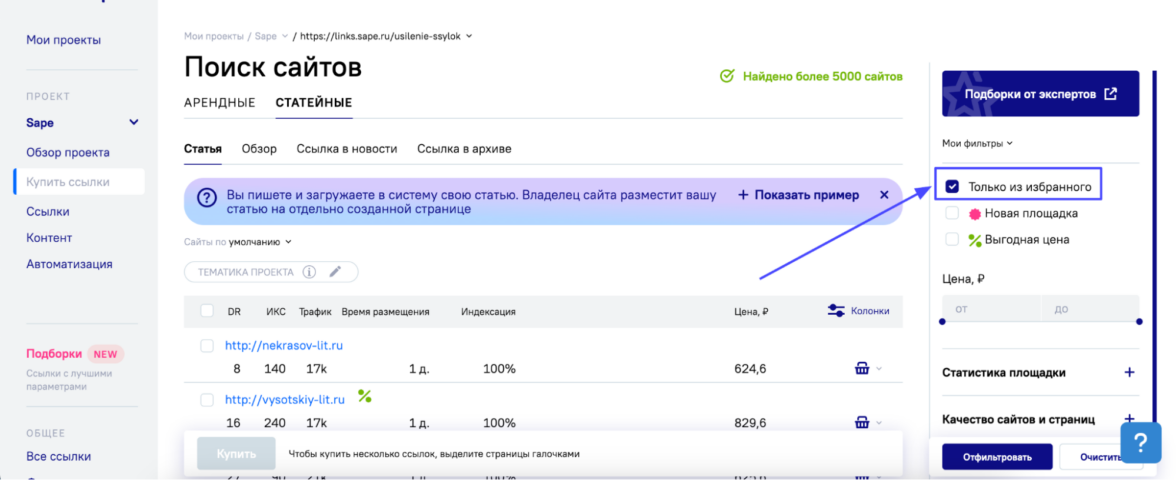Click the Колонки column settings icon
Viewport: 1176px width, 480px height.
pos(836,311)
